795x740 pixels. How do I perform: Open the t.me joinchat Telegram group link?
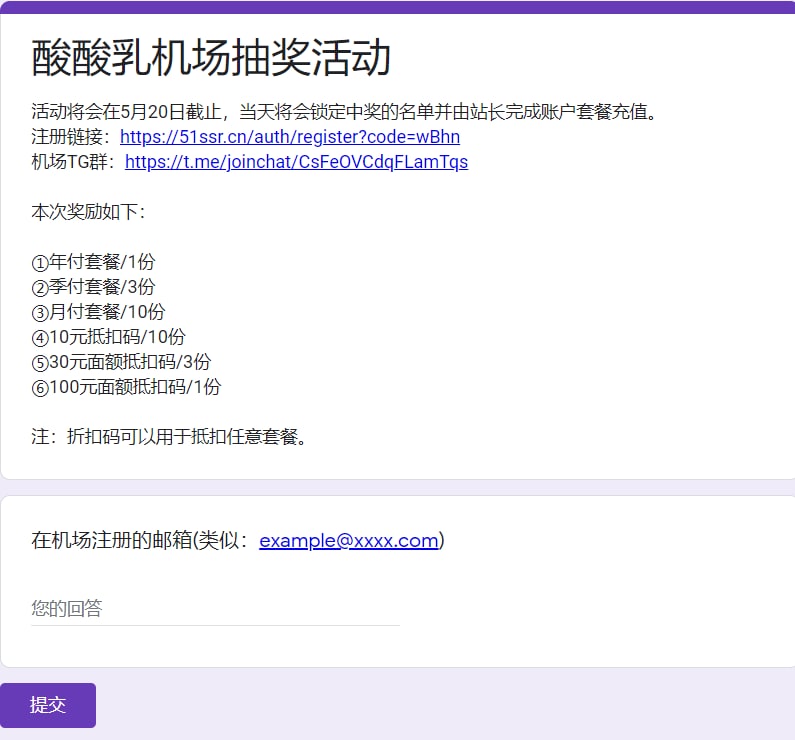click(x=297, y=162)
